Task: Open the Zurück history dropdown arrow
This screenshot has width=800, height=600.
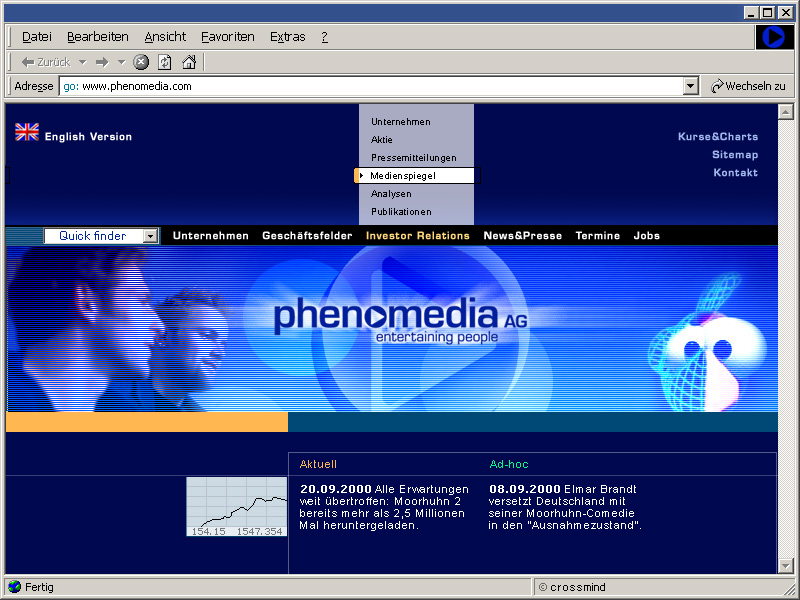Action: click(x=82, y=62)
